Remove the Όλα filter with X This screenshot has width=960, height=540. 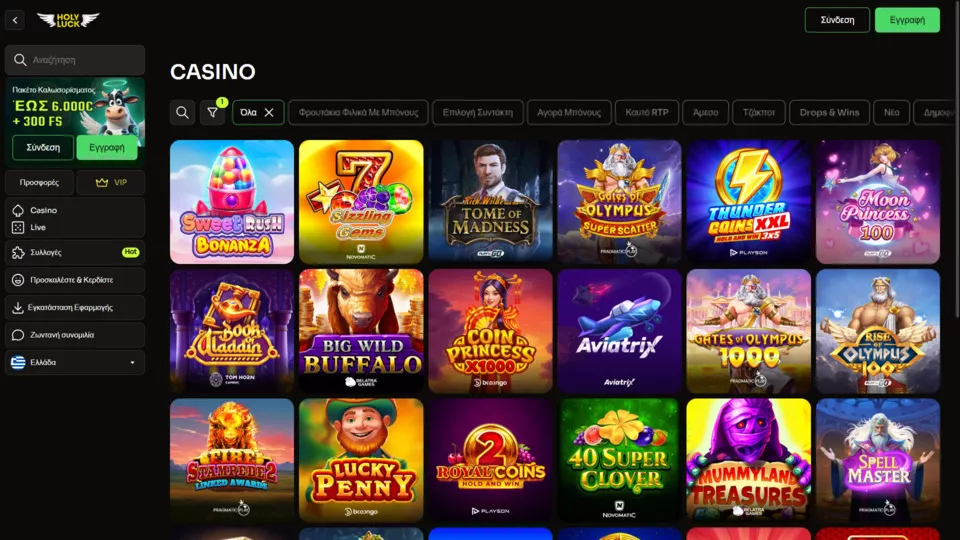point(269,113)
